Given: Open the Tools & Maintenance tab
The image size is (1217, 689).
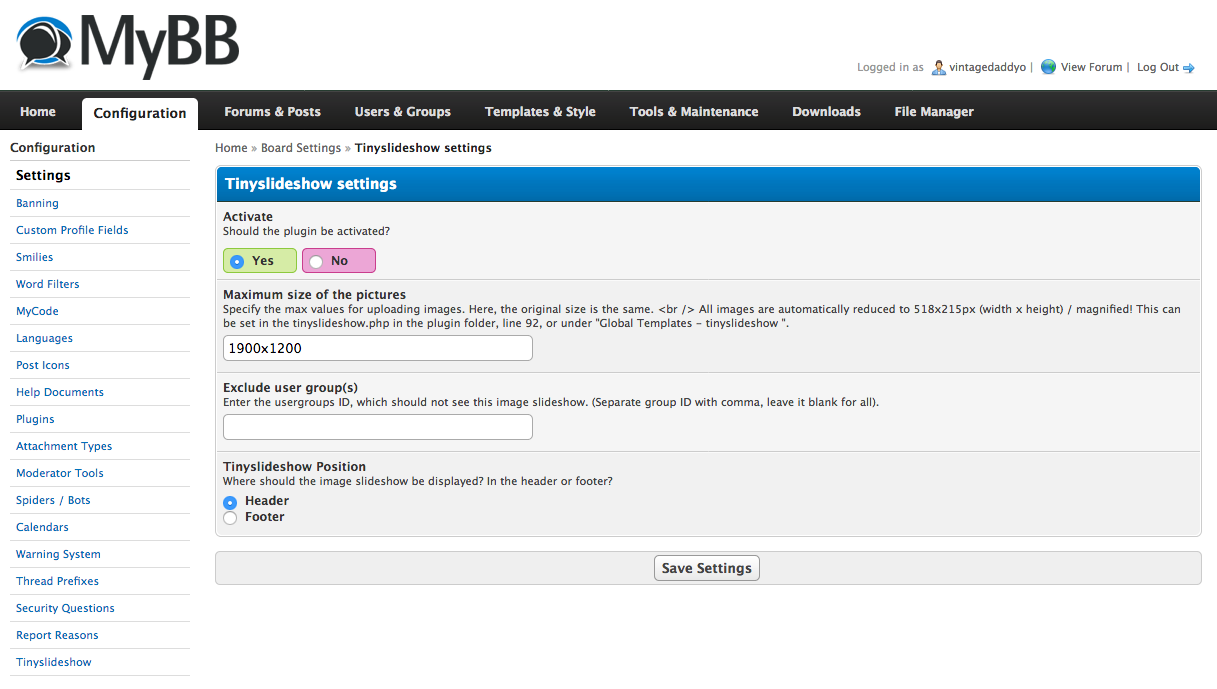Looking at the screenshot, I should pyautogui.click(x=693, y=112).
